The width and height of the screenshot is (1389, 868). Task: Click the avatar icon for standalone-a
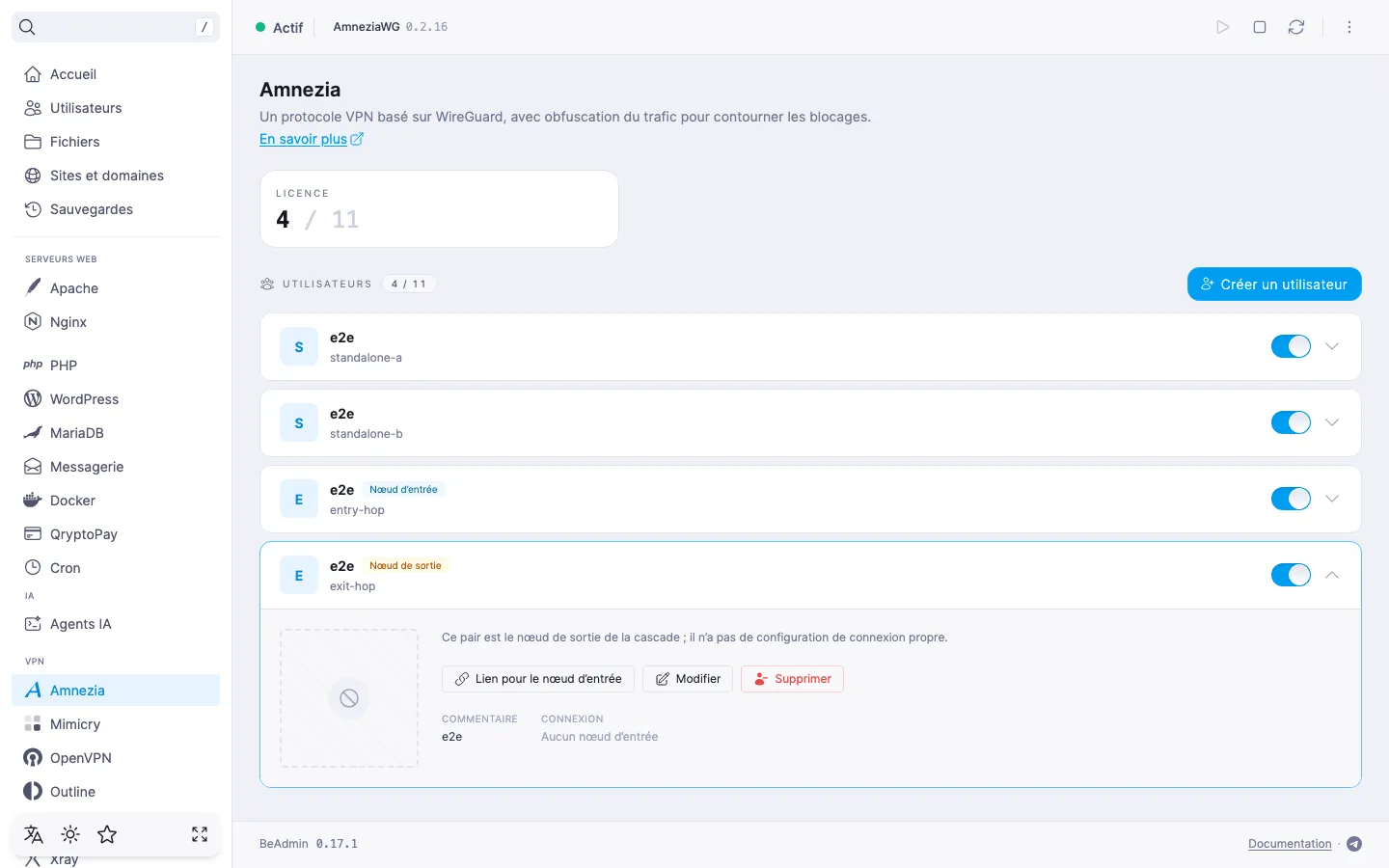pyautogui.click(x=299, y=347)
